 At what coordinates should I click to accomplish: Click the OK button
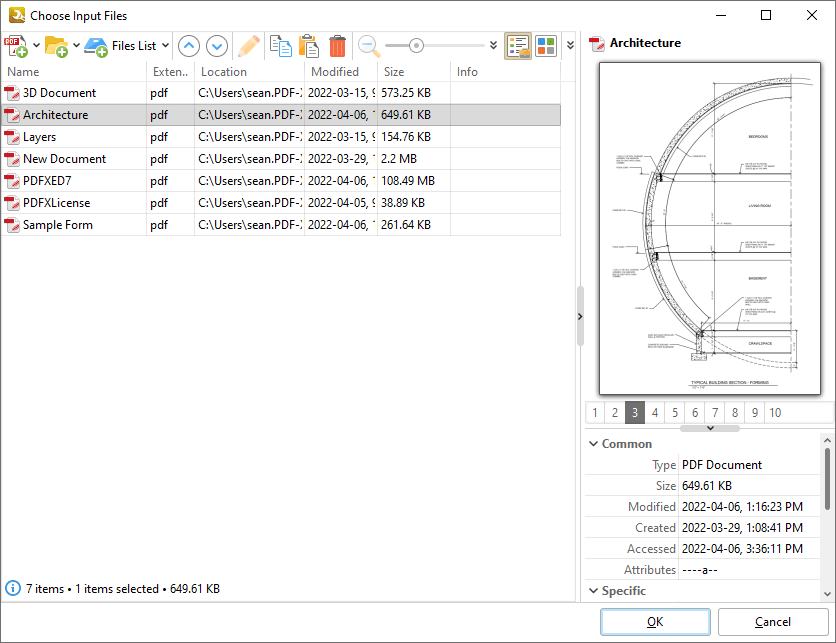click(x=655, y=622)
